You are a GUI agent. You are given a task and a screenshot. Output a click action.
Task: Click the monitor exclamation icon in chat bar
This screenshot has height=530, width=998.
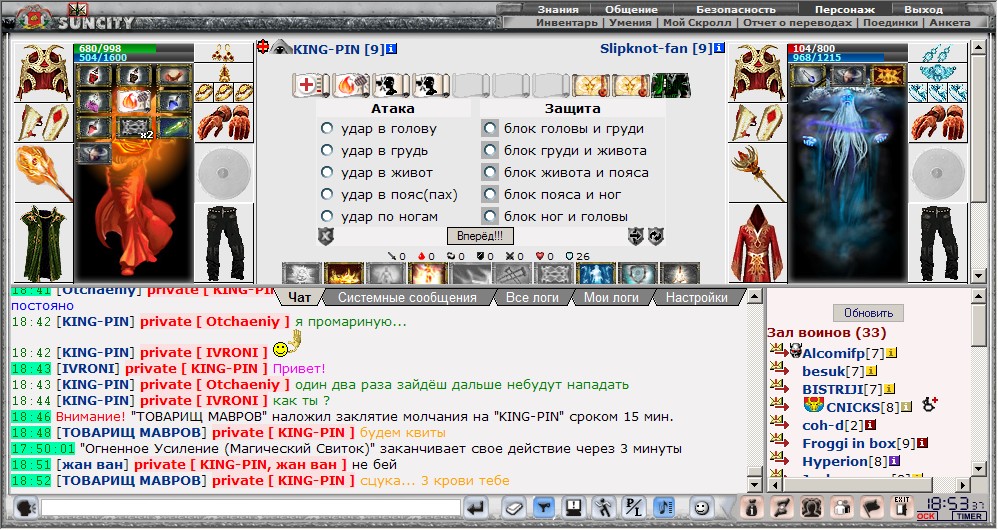tap(573, 508)
